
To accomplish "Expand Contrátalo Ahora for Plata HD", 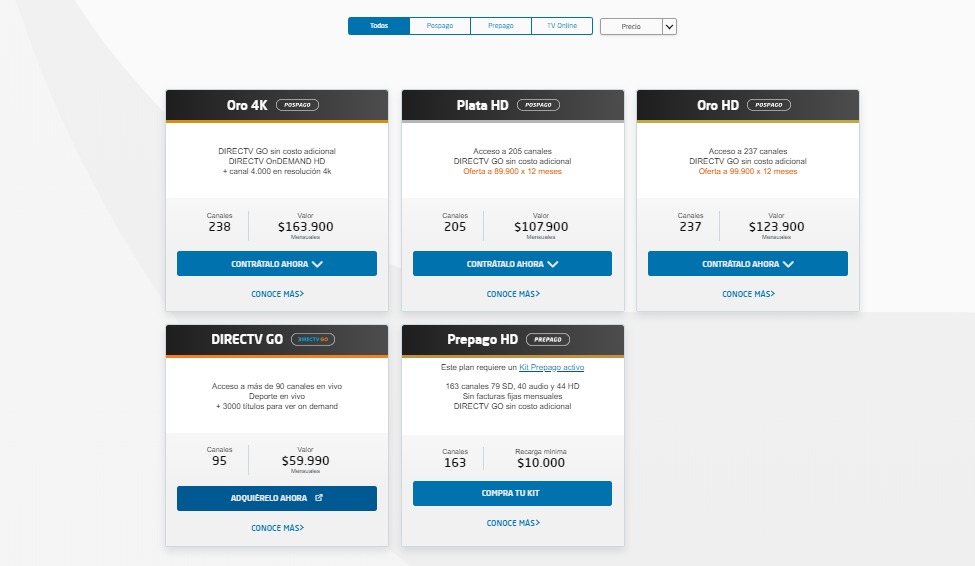I will [512, 264].
